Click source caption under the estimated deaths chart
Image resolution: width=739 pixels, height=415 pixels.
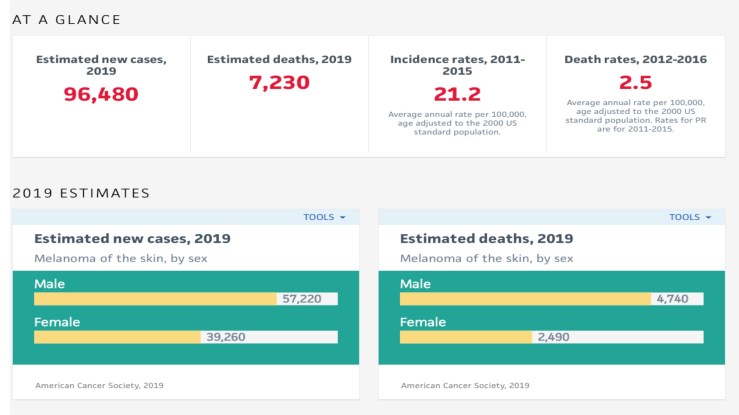coord(465,385)
